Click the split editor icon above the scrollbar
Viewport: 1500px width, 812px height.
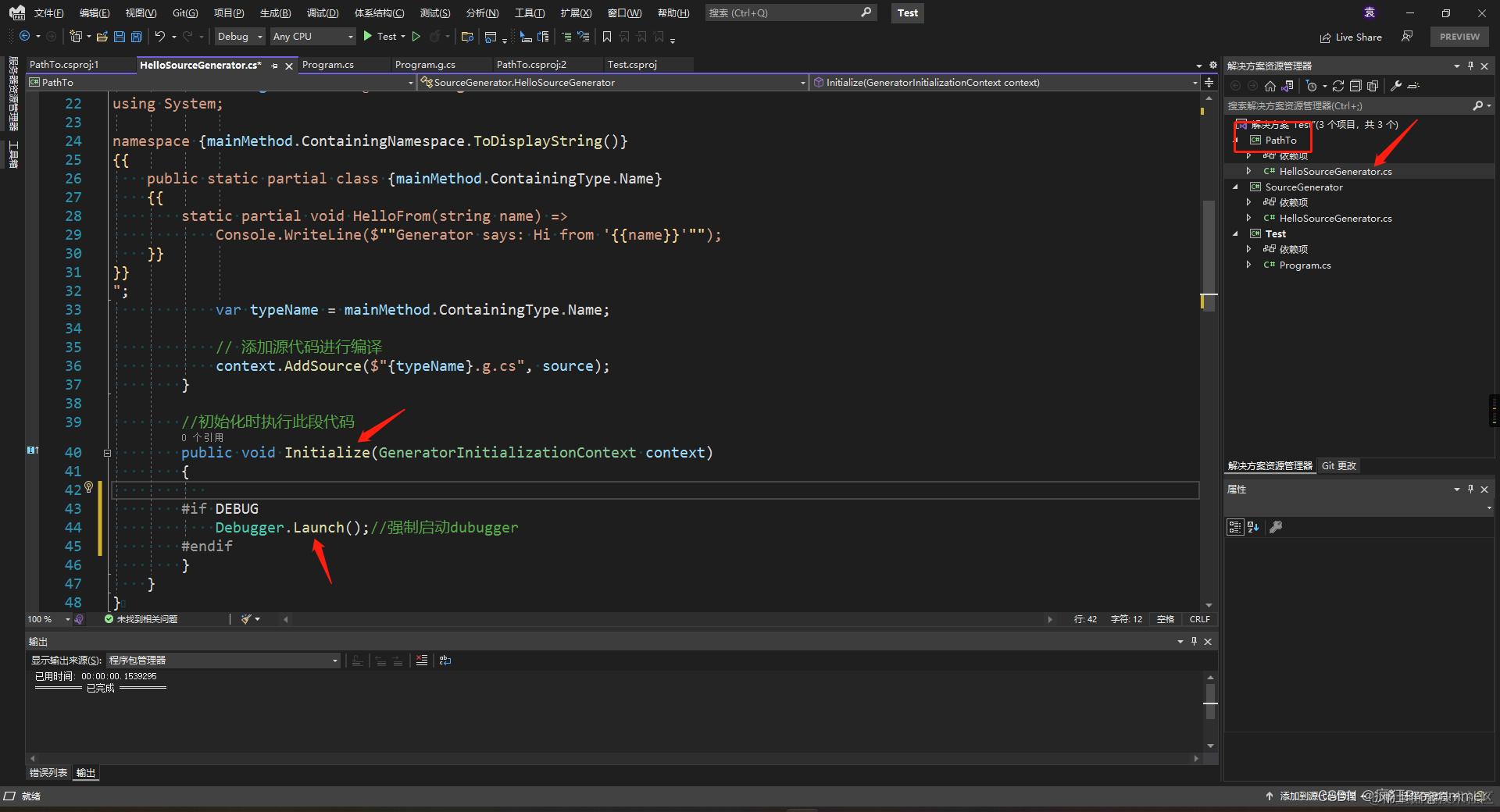click(1209, 82)
